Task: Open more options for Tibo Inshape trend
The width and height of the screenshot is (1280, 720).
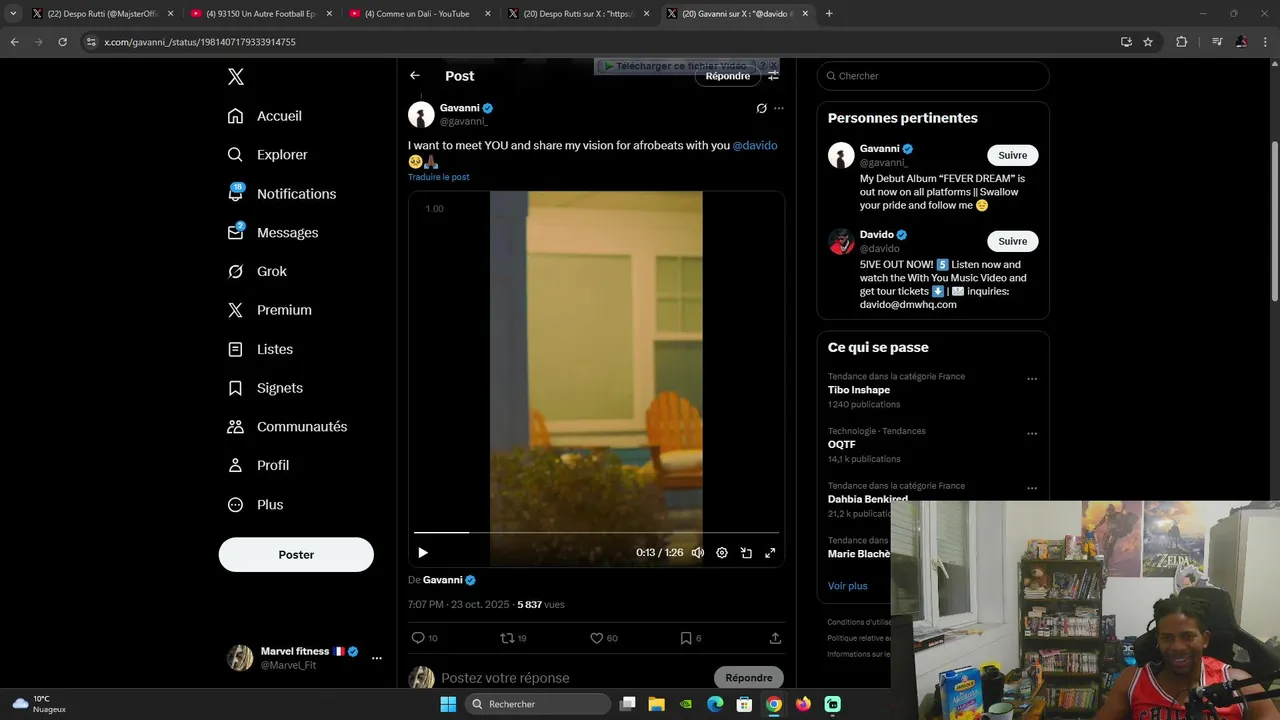Action: coord(1032,379)
